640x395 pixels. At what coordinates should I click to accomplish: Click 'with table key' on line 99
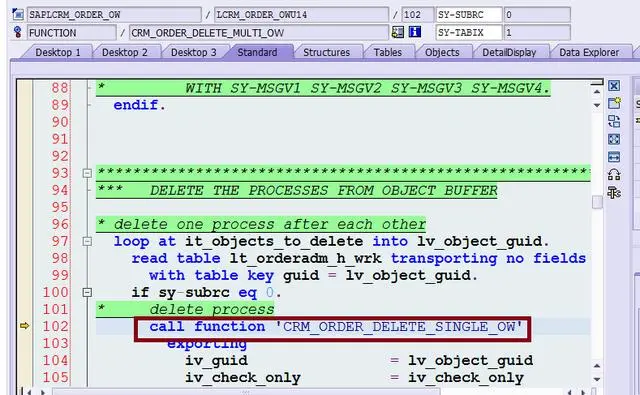click(x=211, y=275)
